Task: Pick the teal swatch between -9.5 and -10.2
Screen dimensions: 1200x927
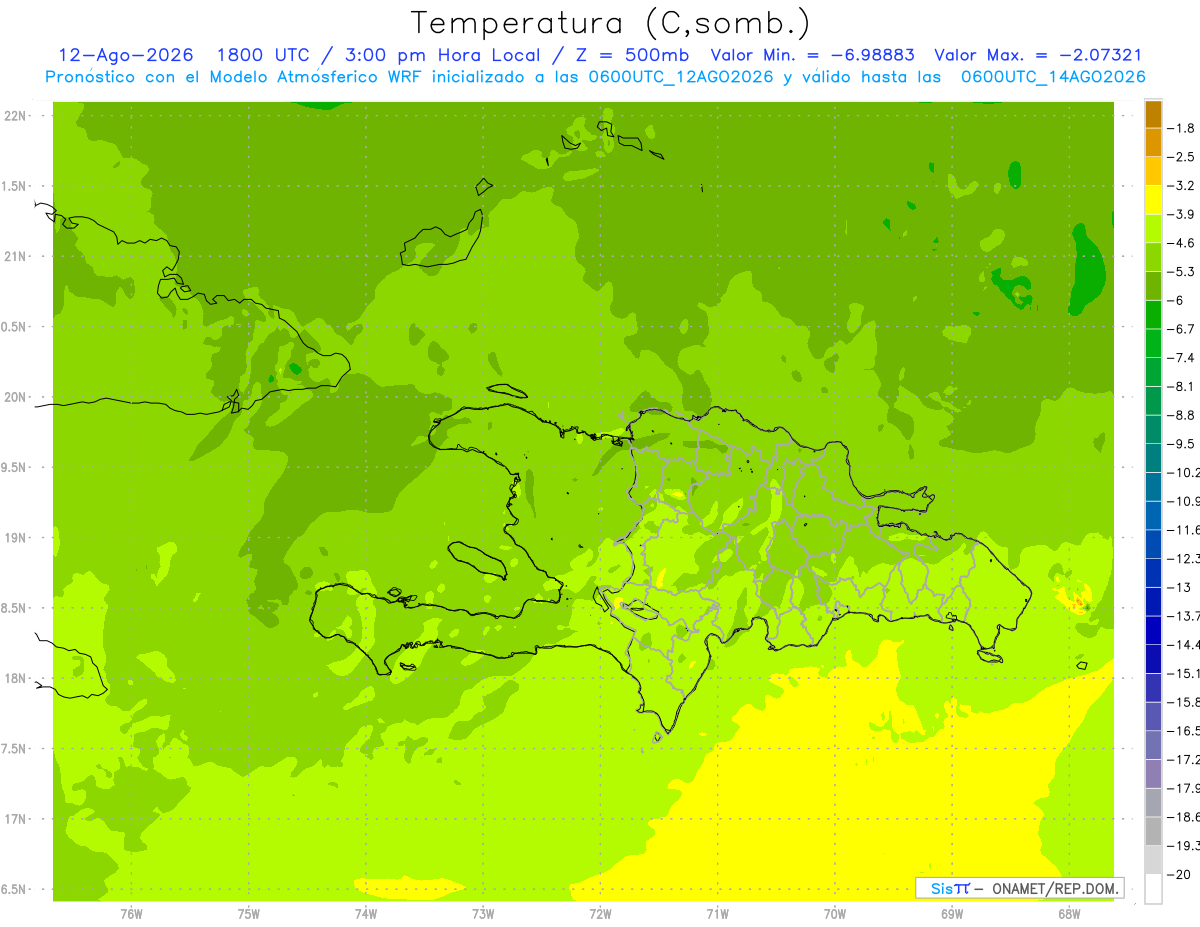Action: 1153,458
